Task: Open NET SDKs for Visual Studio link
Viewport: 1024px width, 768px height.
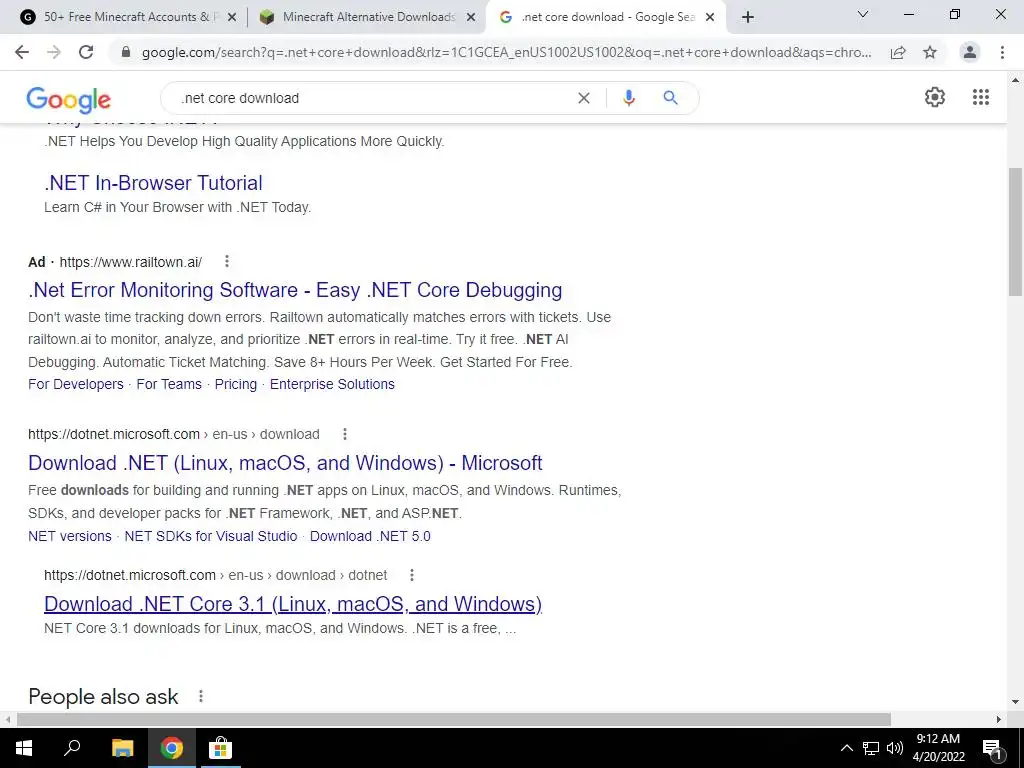Action: click(211, 536)
